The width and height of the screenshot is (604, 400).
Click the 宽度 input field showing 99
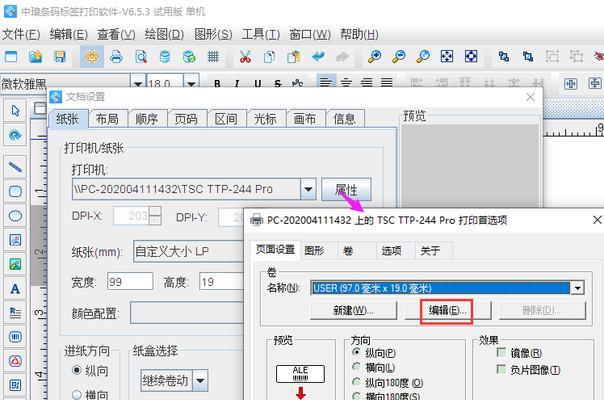(130, 282)
